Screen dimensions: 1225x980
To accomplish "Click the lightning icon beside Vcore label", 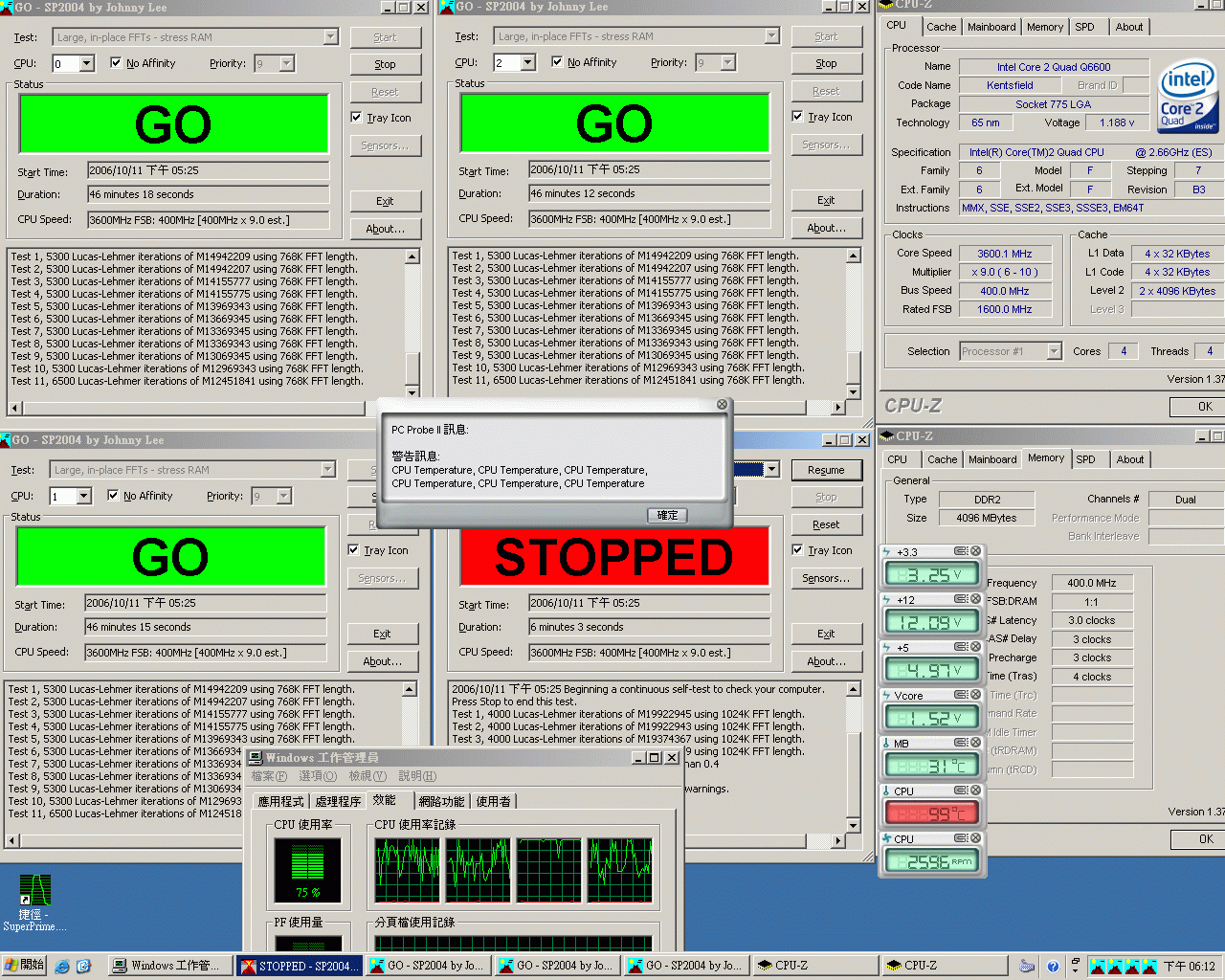I will point(887,696).
